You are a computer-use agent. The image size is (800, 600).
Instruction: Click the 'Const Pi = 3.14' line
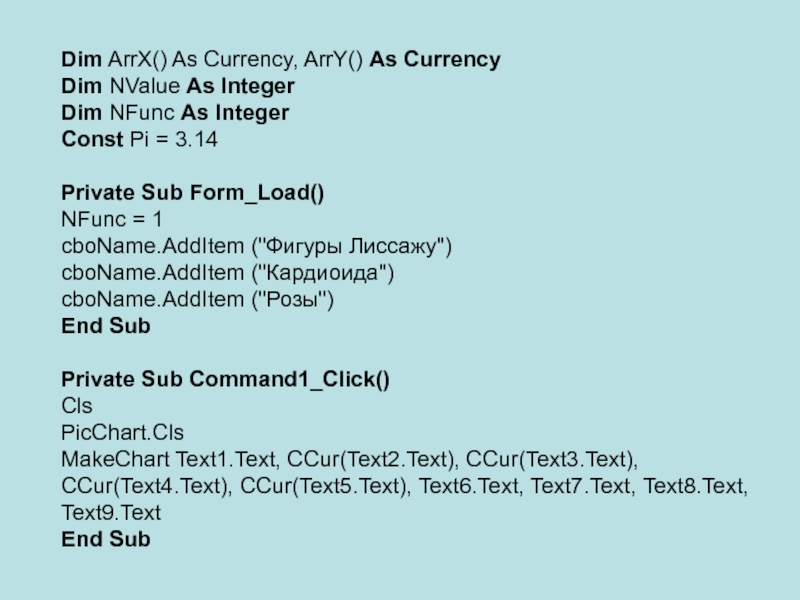[x=139, y=141]
